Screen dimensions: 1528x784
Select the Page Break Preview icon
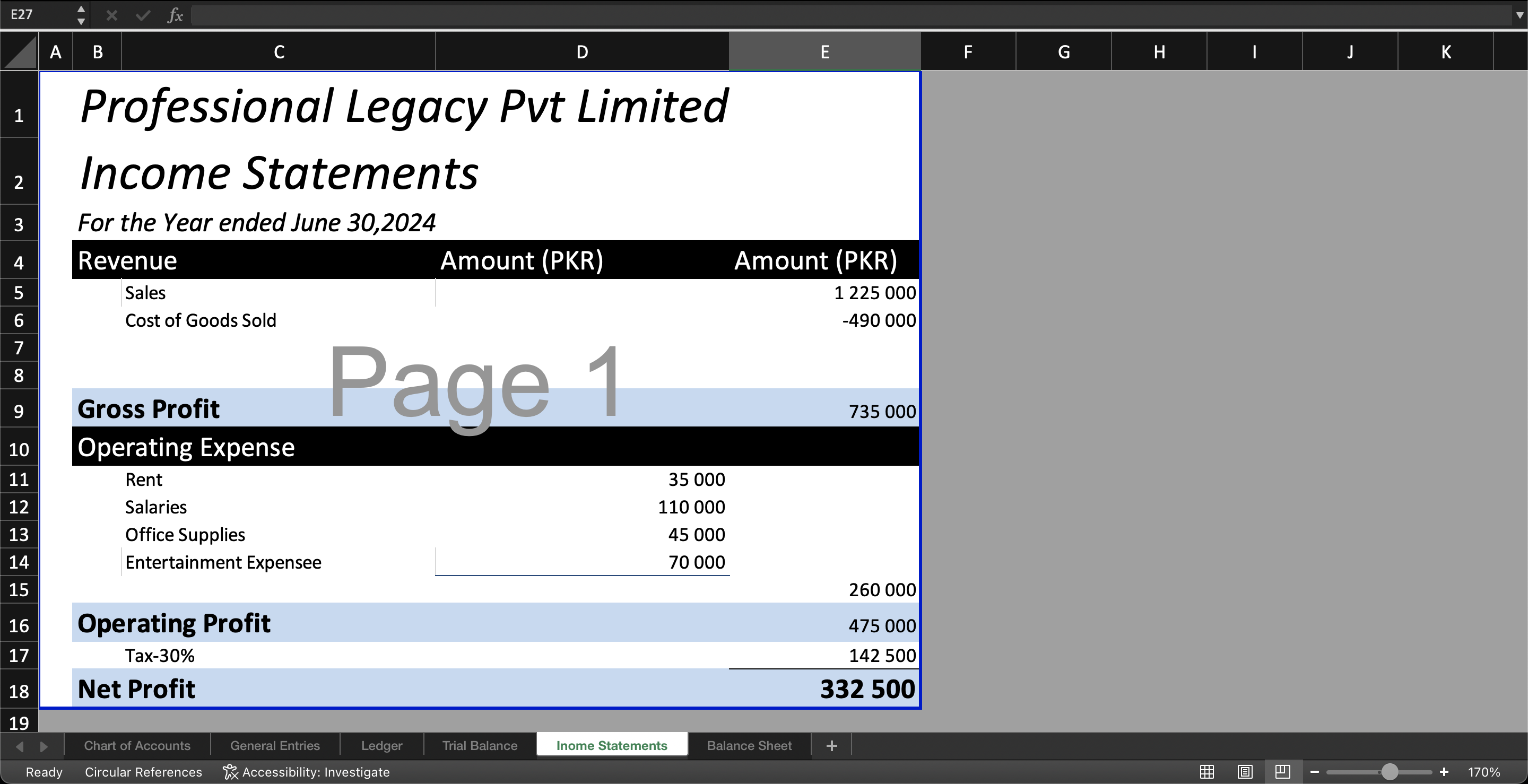1282,772
